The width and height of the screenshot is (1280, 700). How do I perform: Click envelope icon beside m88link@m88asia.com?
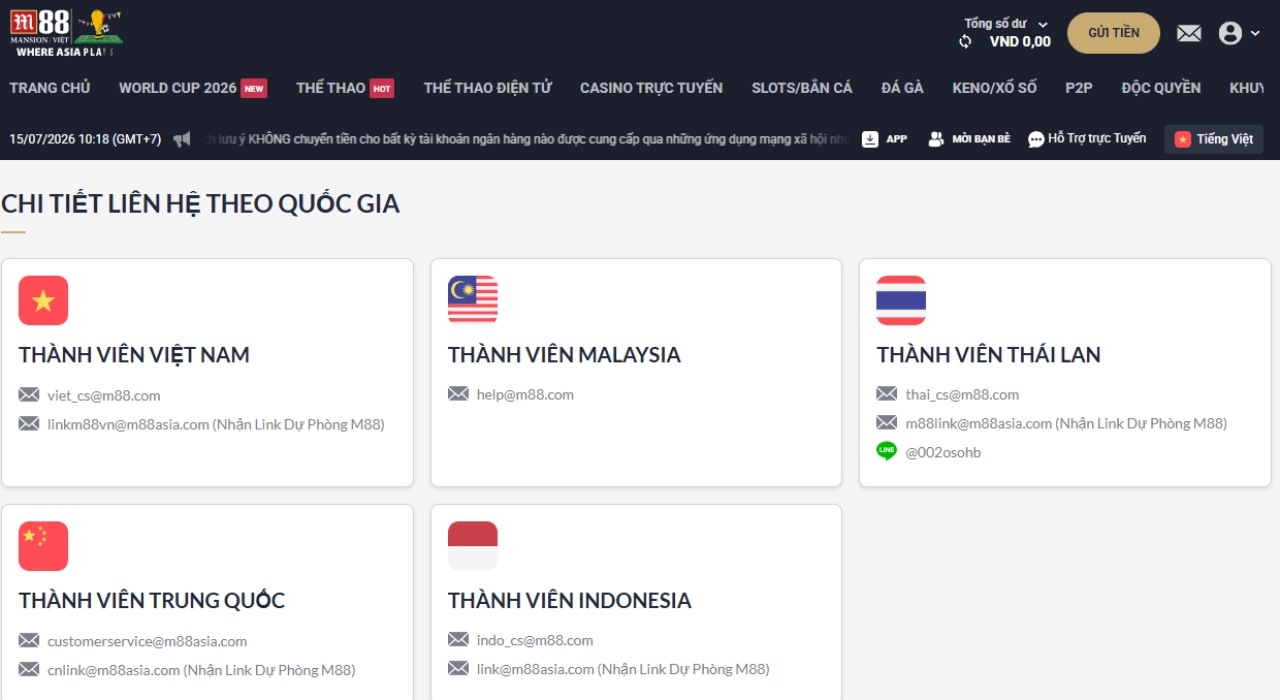point(887,422)
